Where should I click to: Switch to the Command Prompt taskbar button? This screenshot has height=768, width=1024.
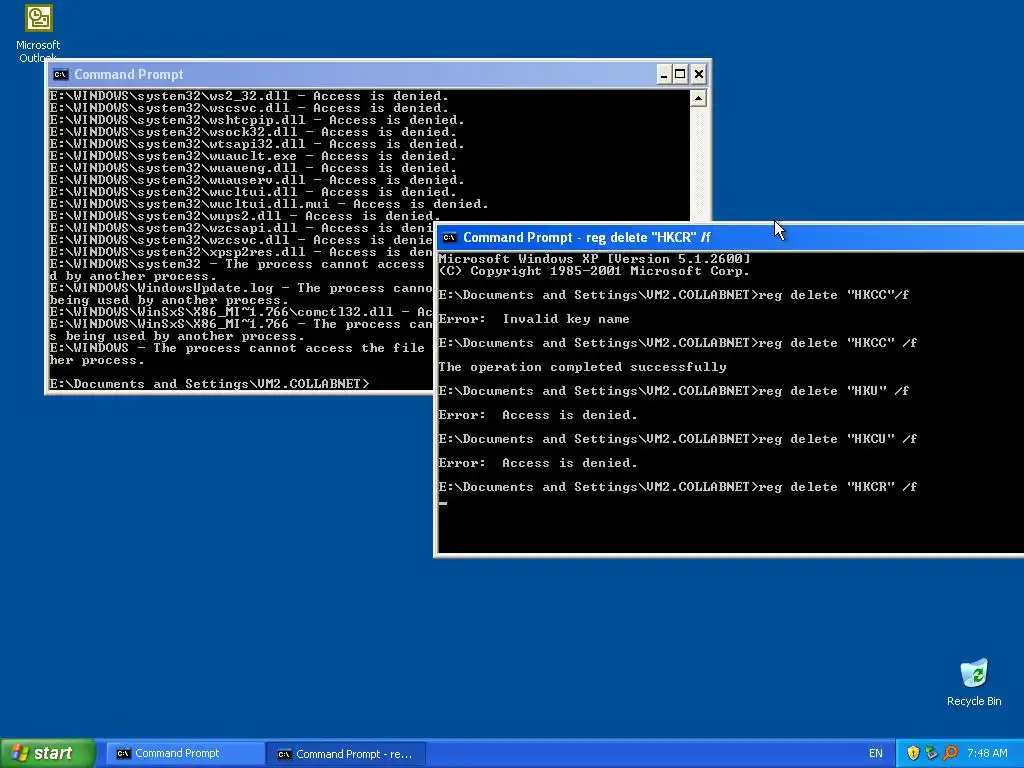pyautogui.click(x=183, y=754)
